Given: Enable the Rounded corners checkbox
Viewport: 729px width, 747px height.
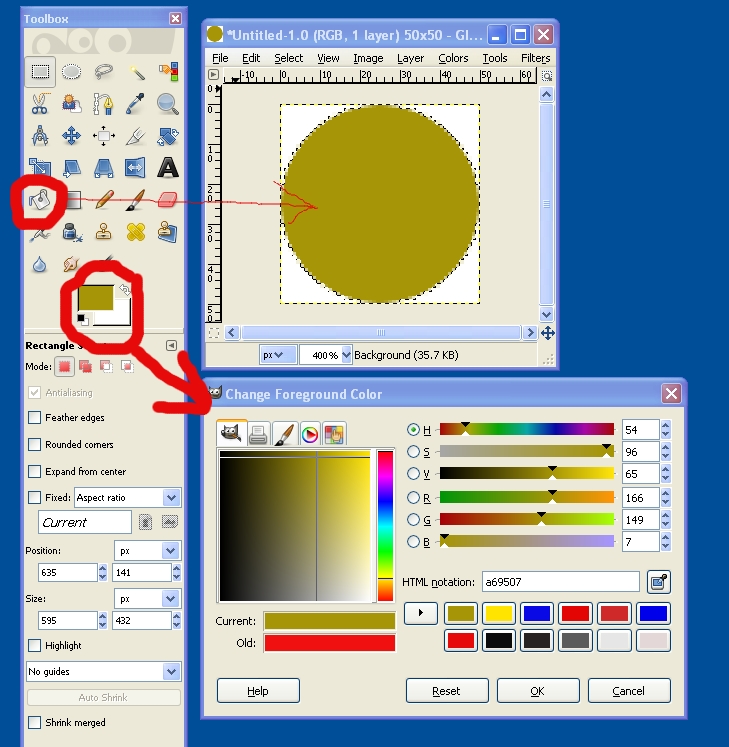Looking at the screenshot, I should pyautogui.click(x=34, y=444).
